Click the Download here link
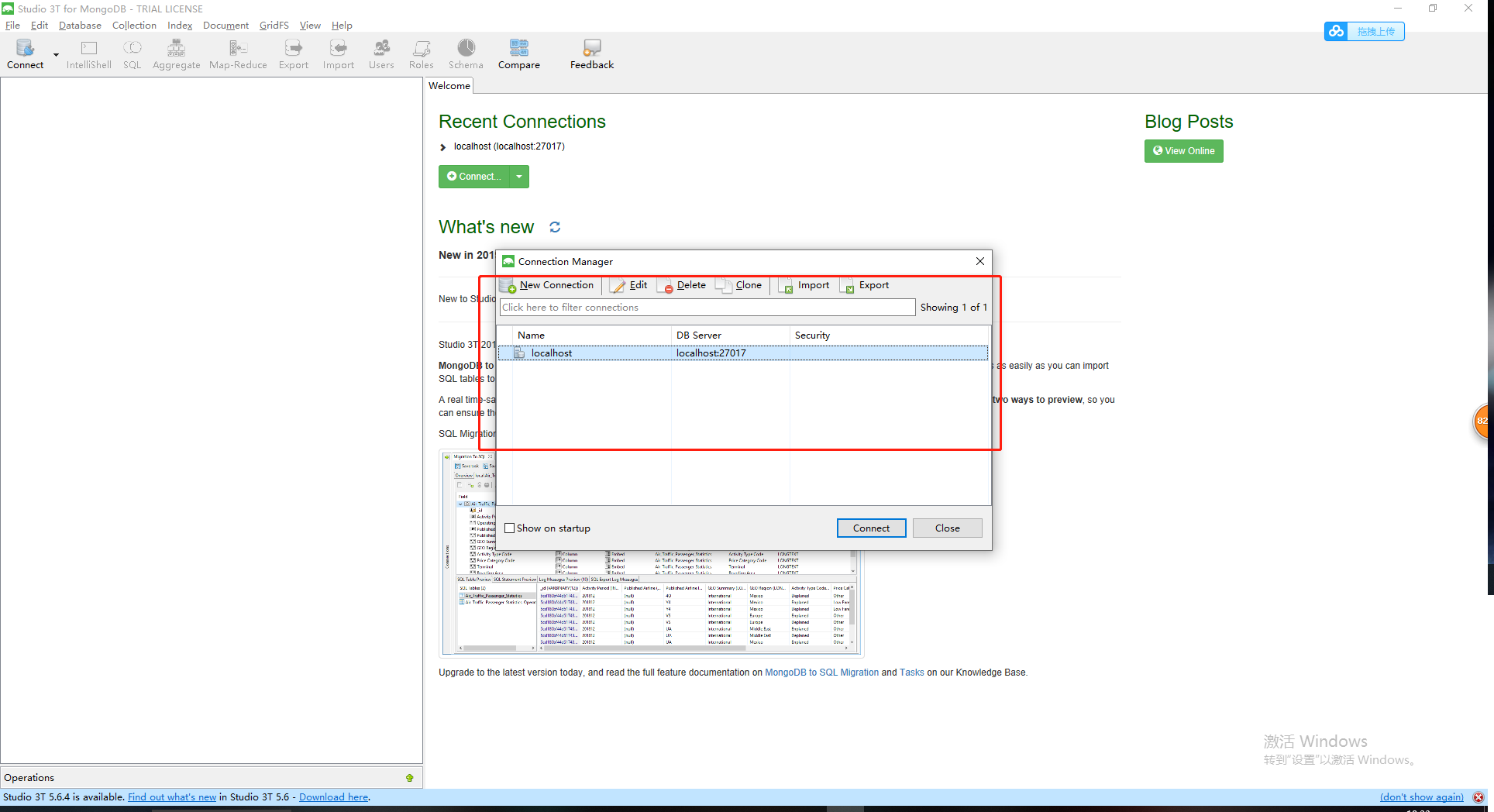The image size is (1494, 812). pyautogui.click(x=333, y=797)
